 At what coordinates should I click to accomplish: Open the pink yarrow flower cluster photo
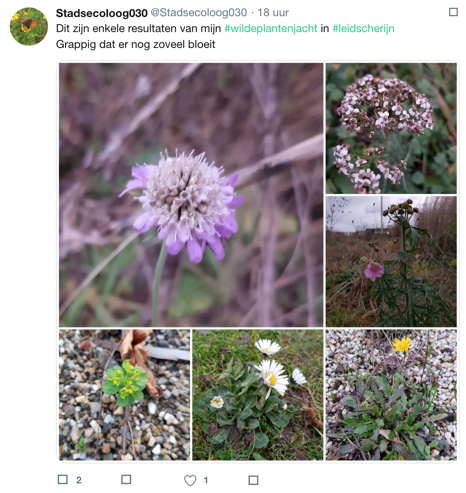coord(391,128)
